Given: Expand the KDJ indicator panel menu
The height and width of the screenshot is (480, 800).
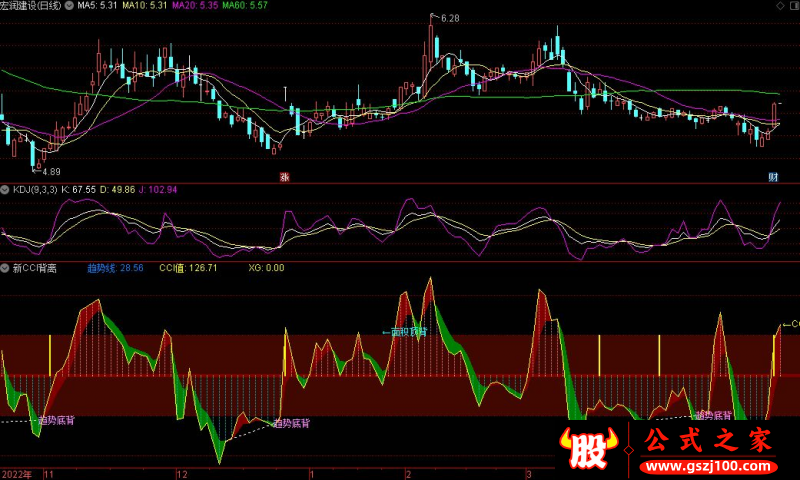Looking at the screenshot, I should pyautogui.click(x=5, y=189).
